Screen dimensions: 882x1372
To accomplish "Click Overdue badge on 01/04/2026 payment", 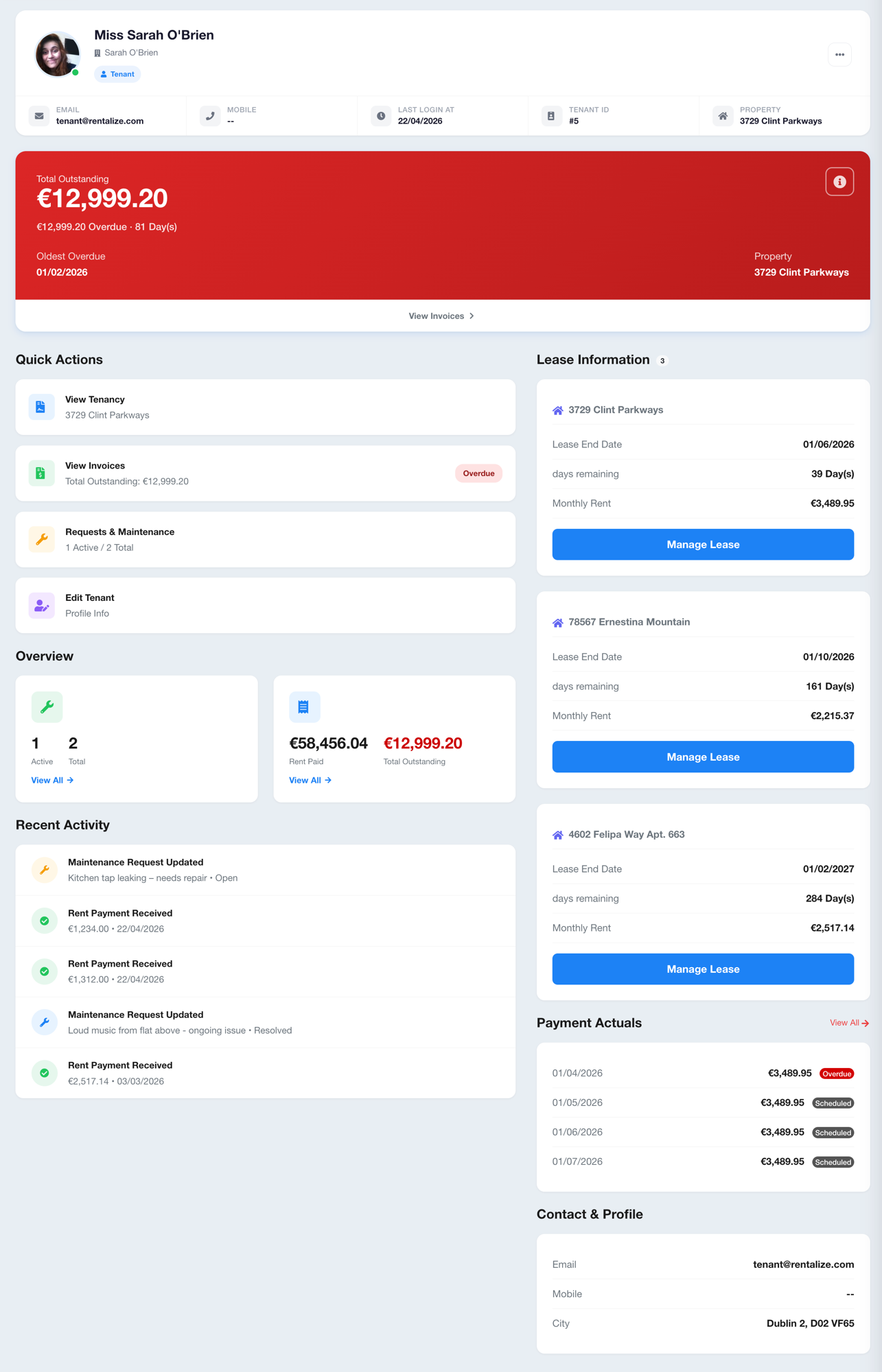I will click(x=837, y=1074).
